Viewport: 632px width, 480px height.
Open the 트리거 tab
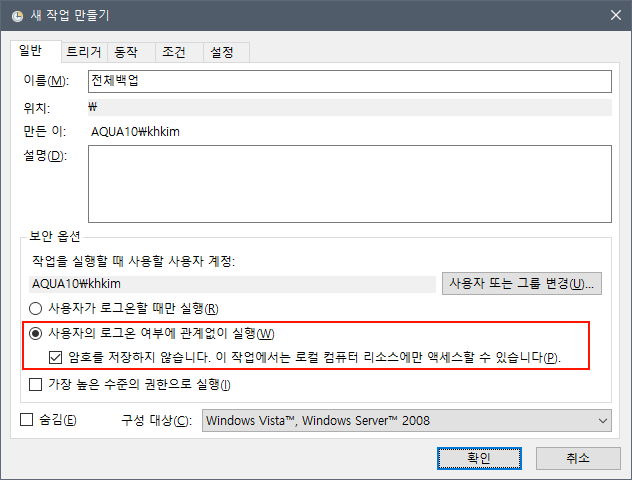83,52
